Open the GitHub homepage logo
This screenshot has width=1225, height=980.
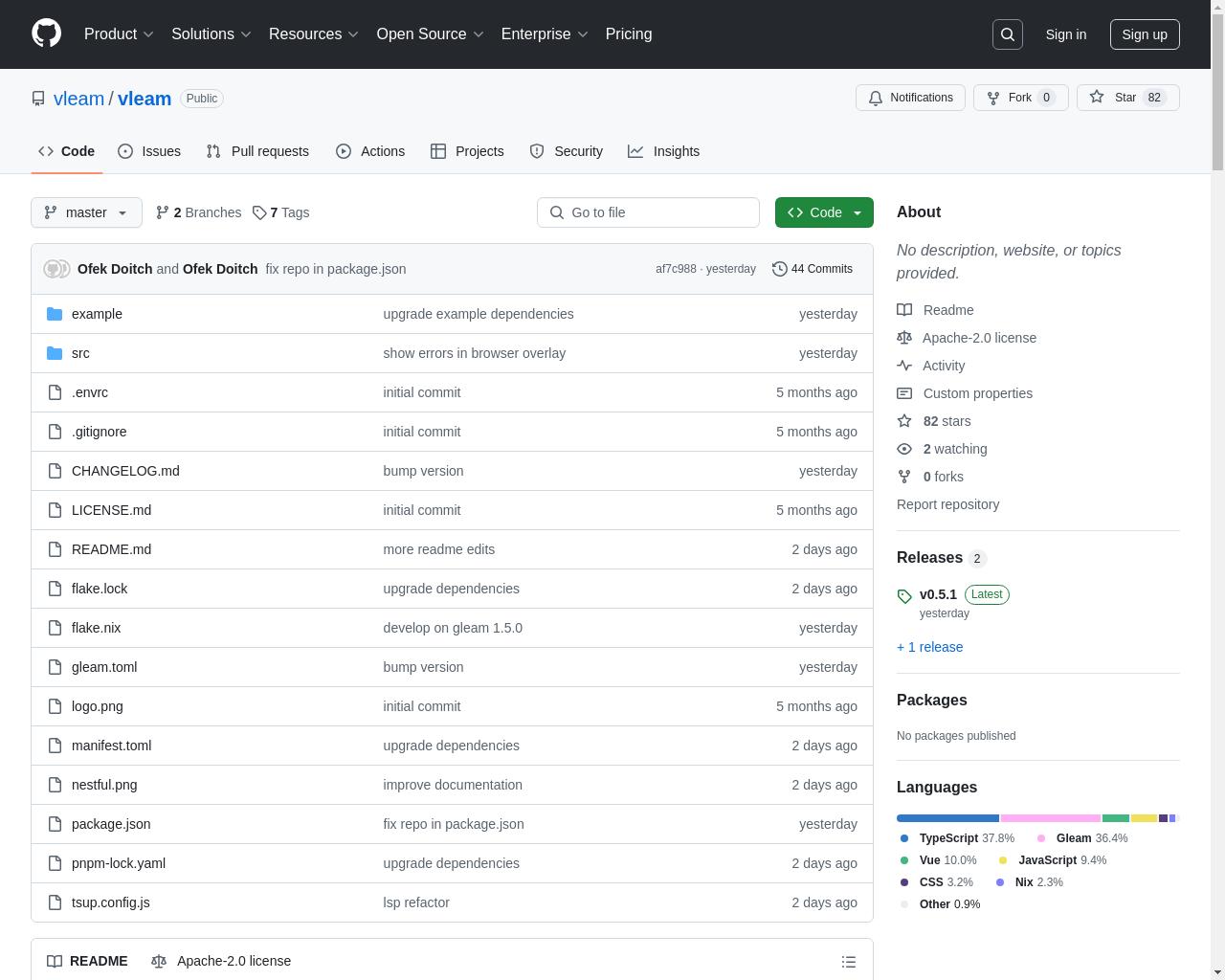46,33
